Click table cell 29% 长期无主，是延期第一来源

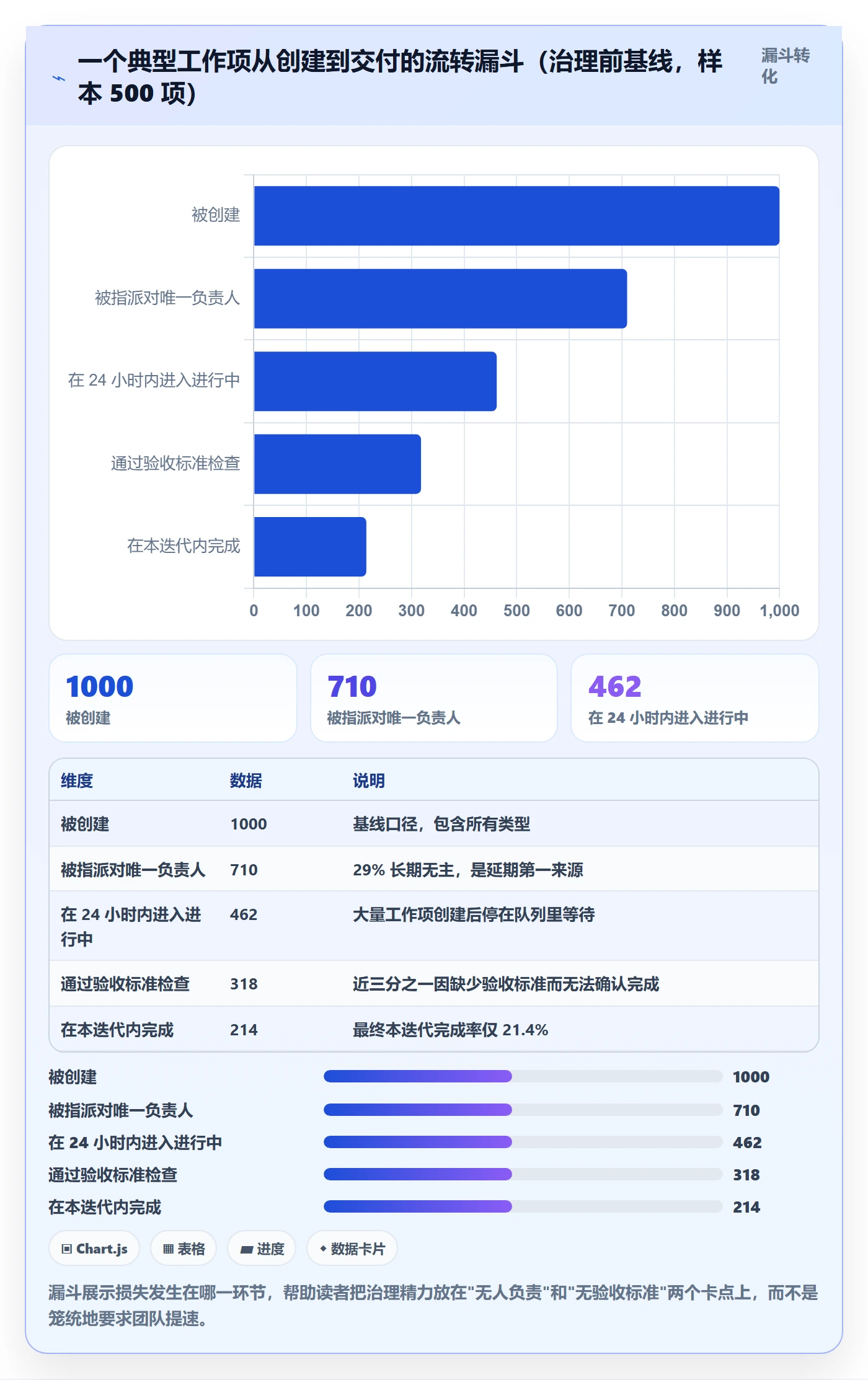click(468, 870)
